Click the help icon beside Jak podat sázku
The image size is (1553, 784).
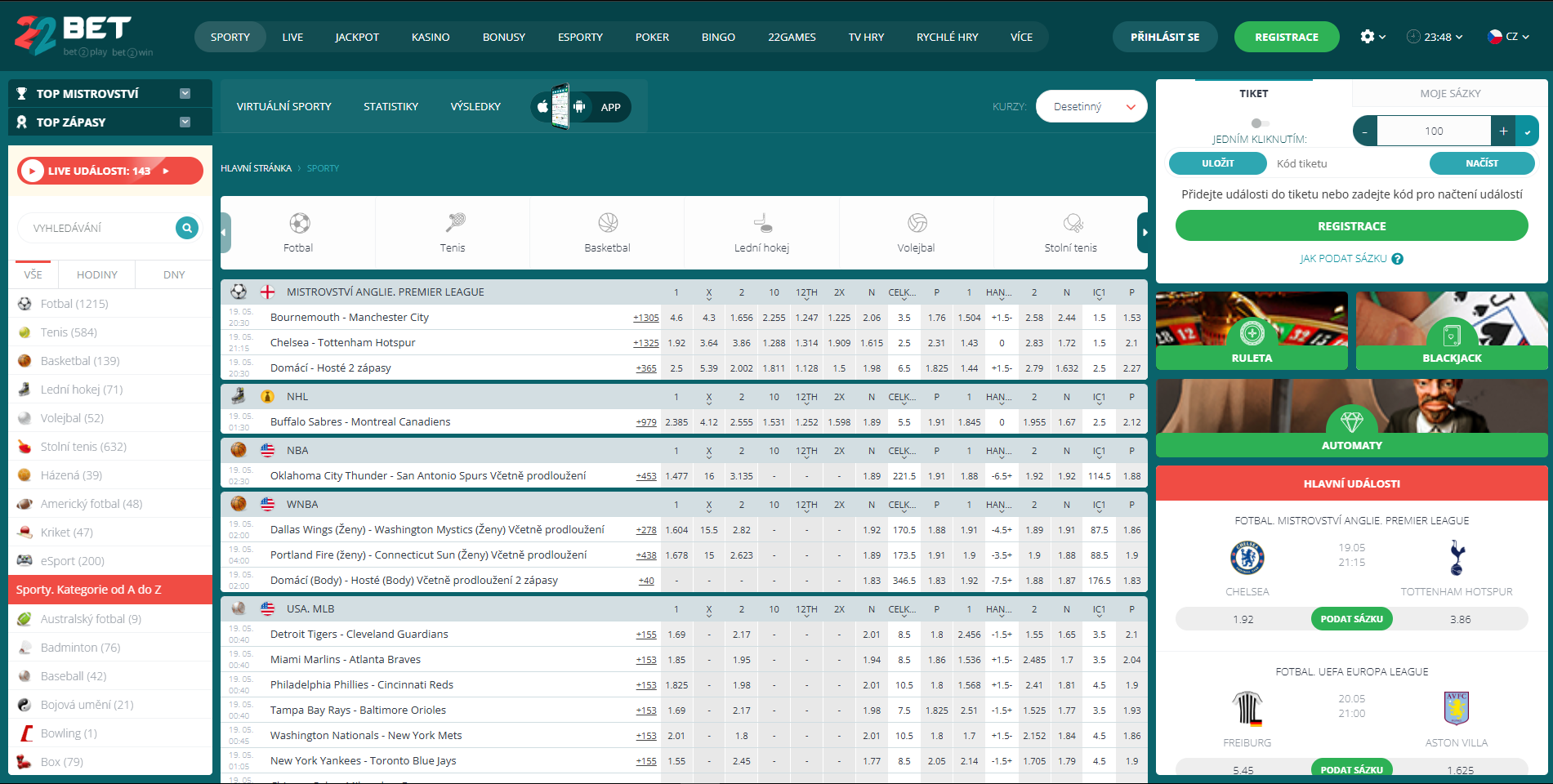click(1398, 259)
